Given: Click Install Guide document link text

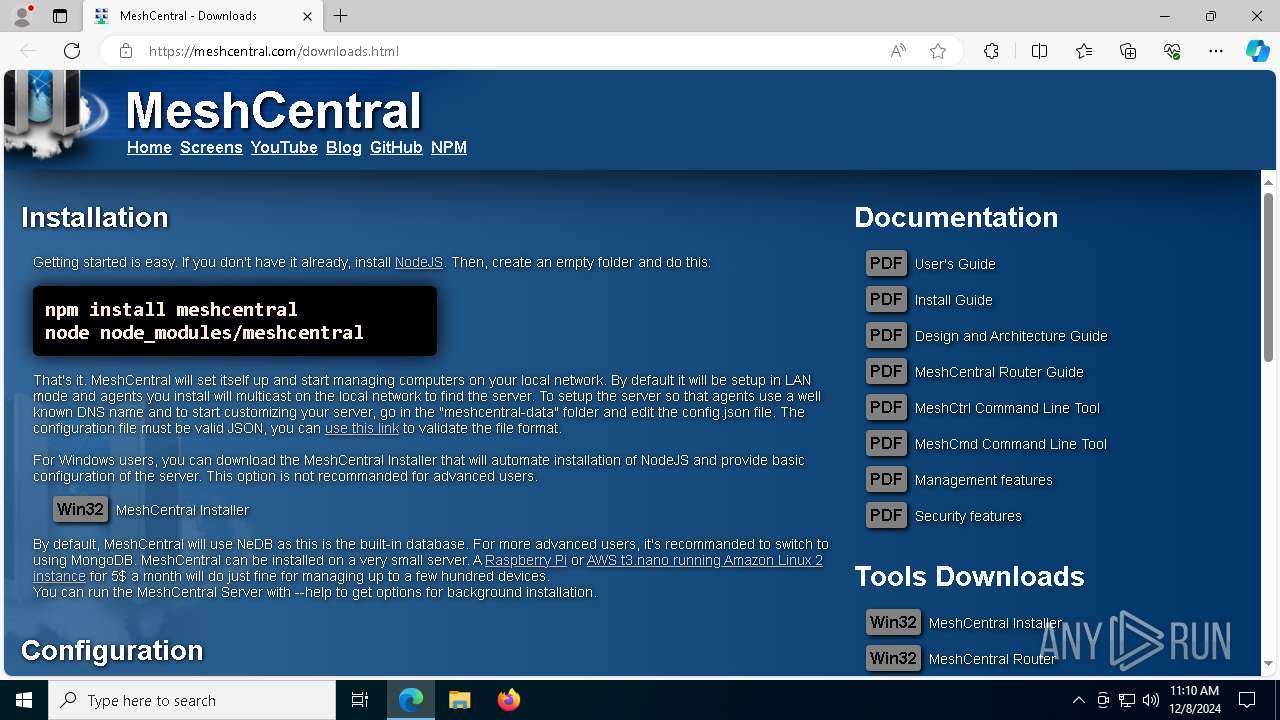Looking at the screenshot, I should pyautogui.click(x=954, y=300).
